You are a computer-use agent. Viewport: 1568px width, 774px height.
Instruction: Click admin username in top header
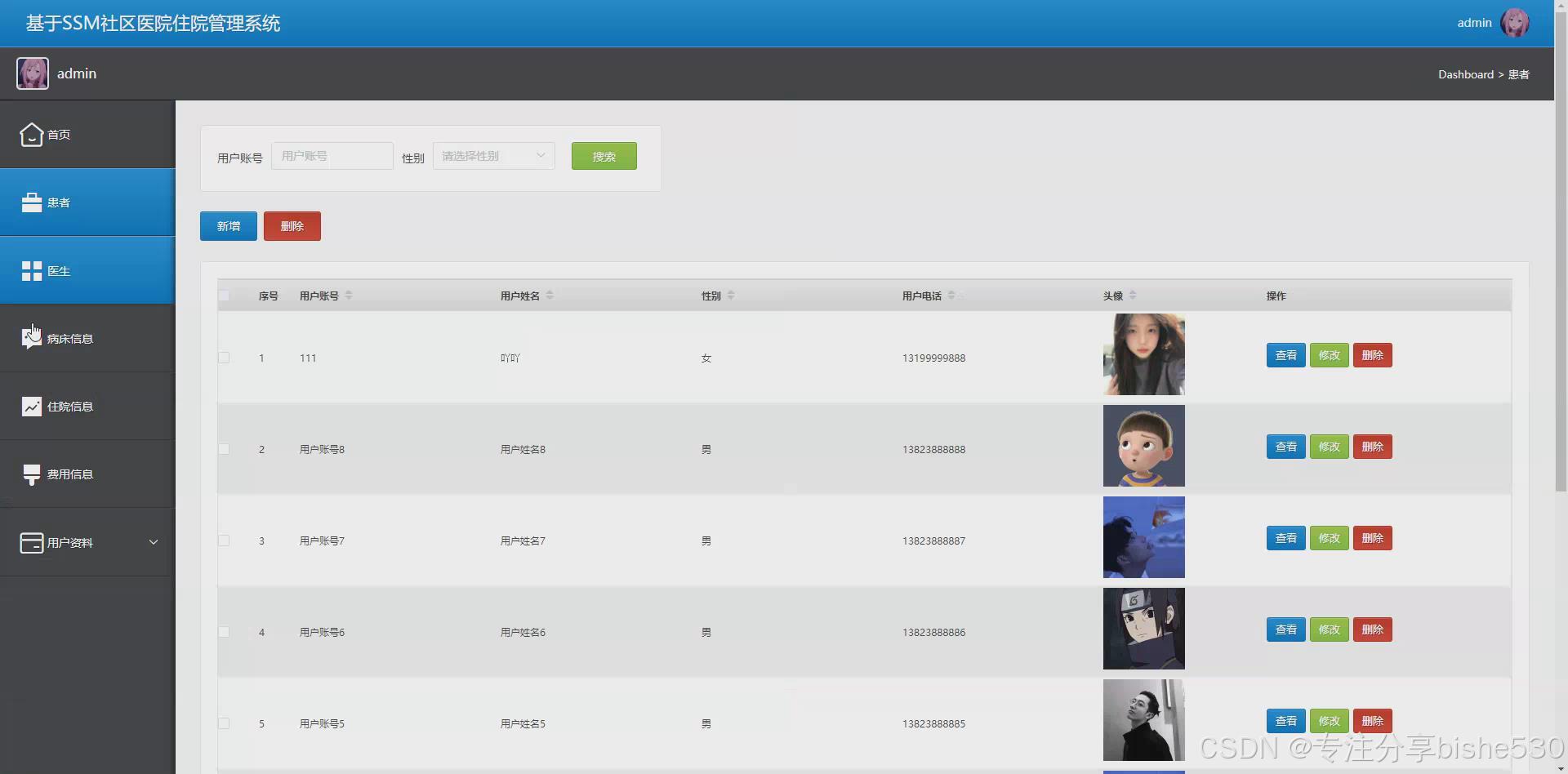point(1474,23)
